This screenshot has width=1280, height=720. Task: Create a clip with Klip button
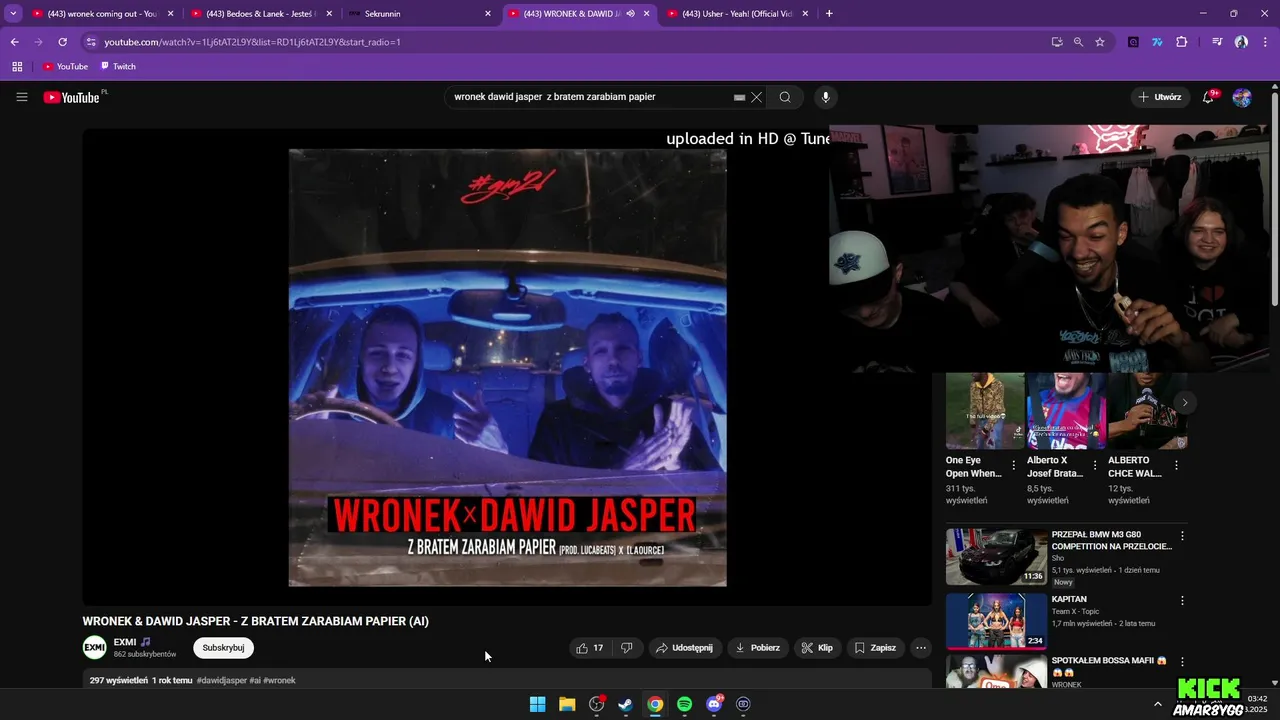click(817, 648)
